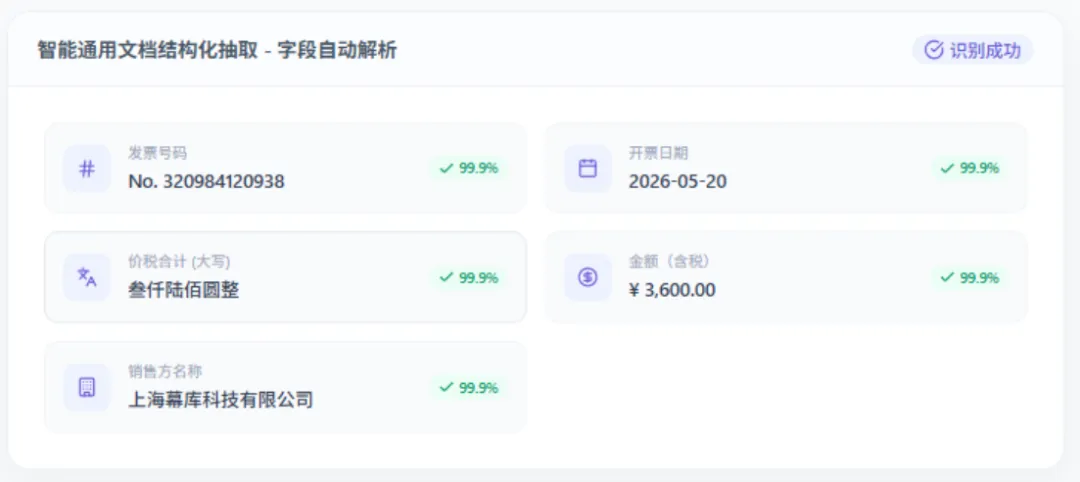Select the date value 2026-05-20
The height and width of the screenshot is (482, 1080).
click(678, 182)
